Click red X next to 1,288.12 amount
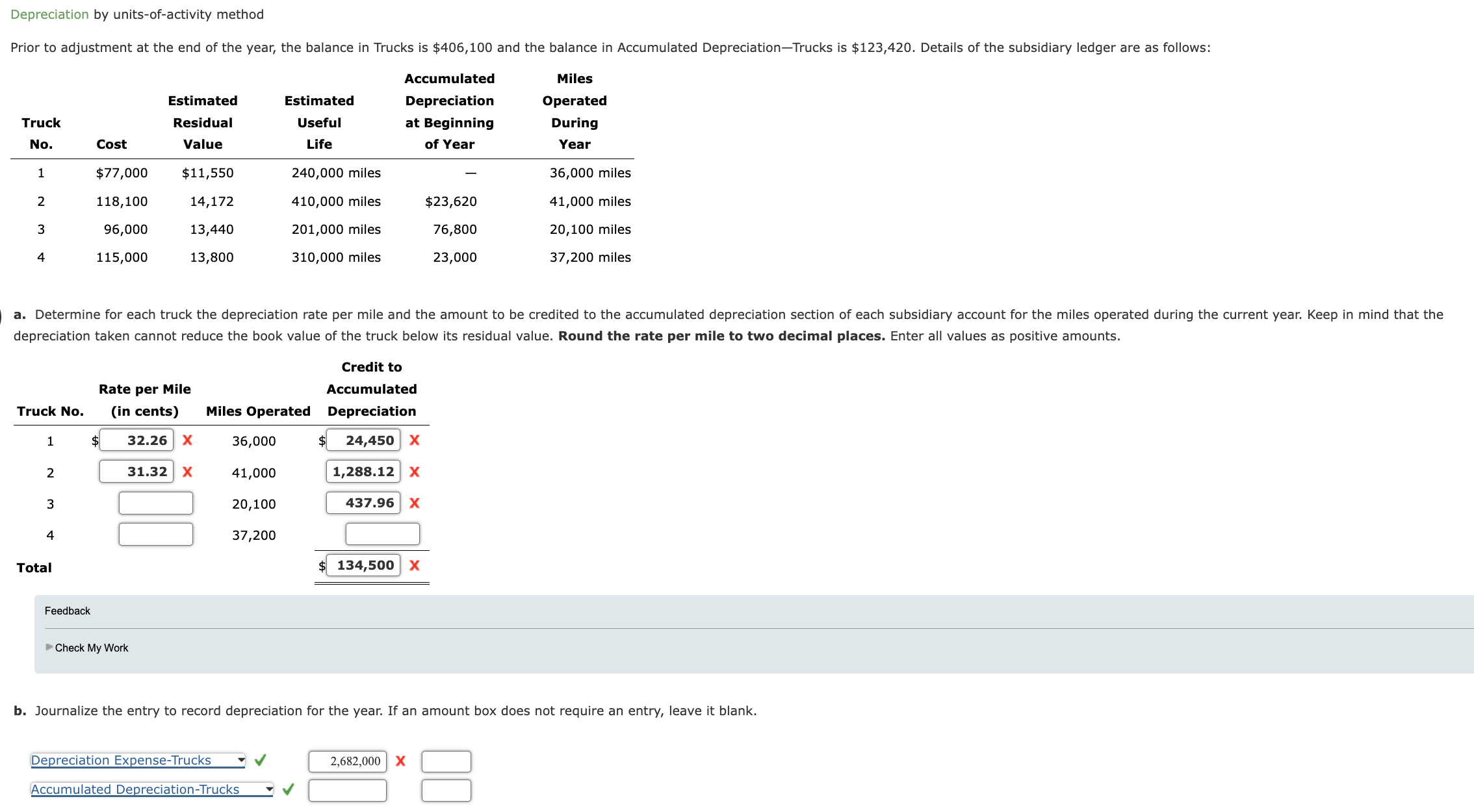1474x812 pixels. tap(415, 472)
